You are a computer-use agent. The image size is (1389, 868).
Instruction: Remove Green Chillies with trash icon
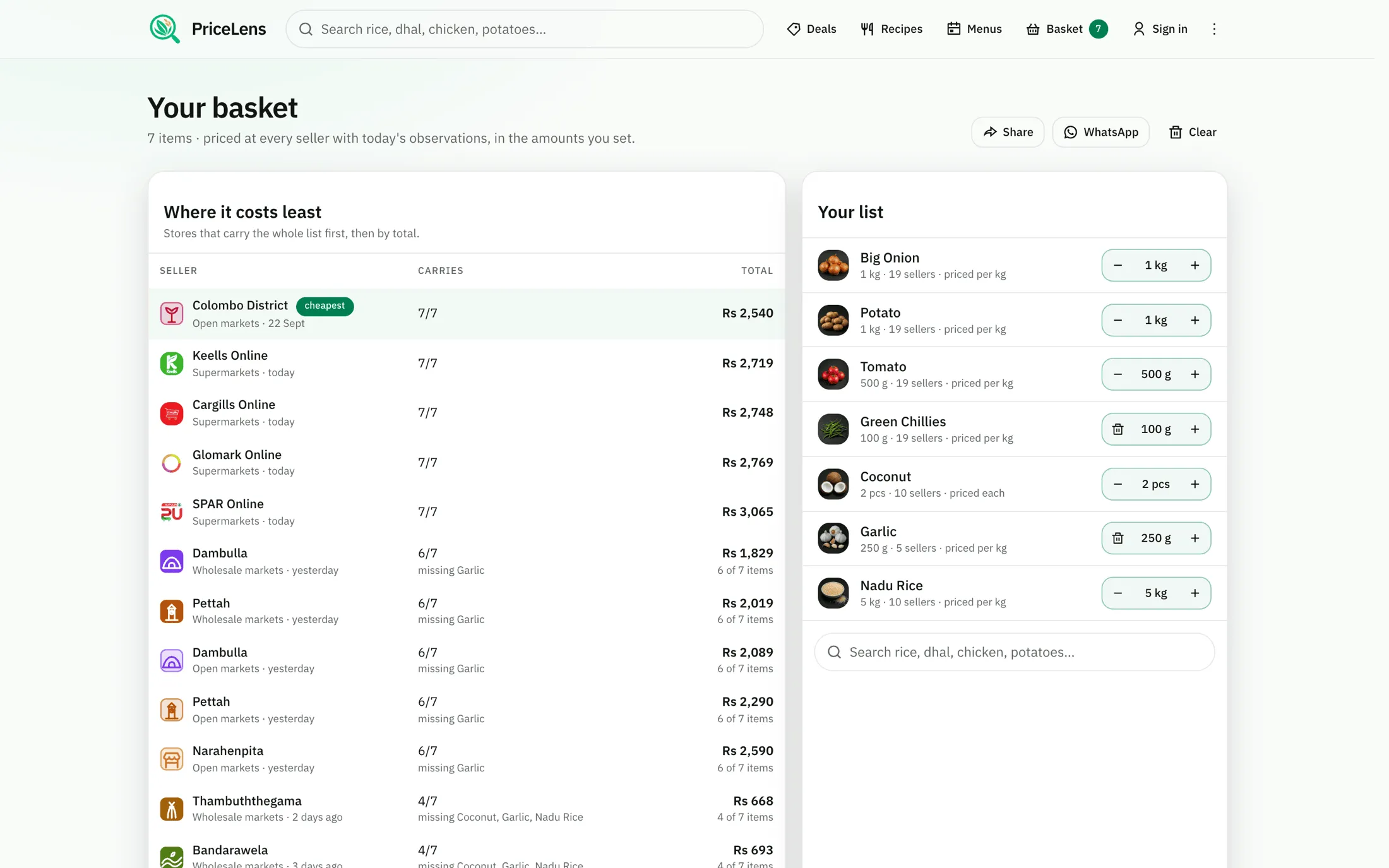pos(1118,429)
